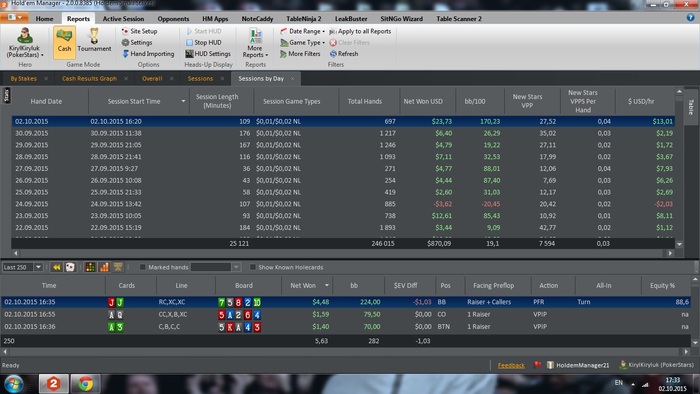Switch to Active Session tab
The image size is (700, 394).
tap(123, 19)
